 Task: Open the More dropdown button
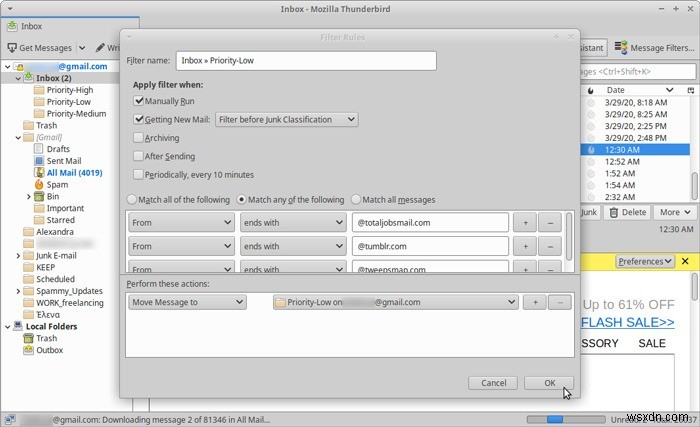[x=675, y=212]
